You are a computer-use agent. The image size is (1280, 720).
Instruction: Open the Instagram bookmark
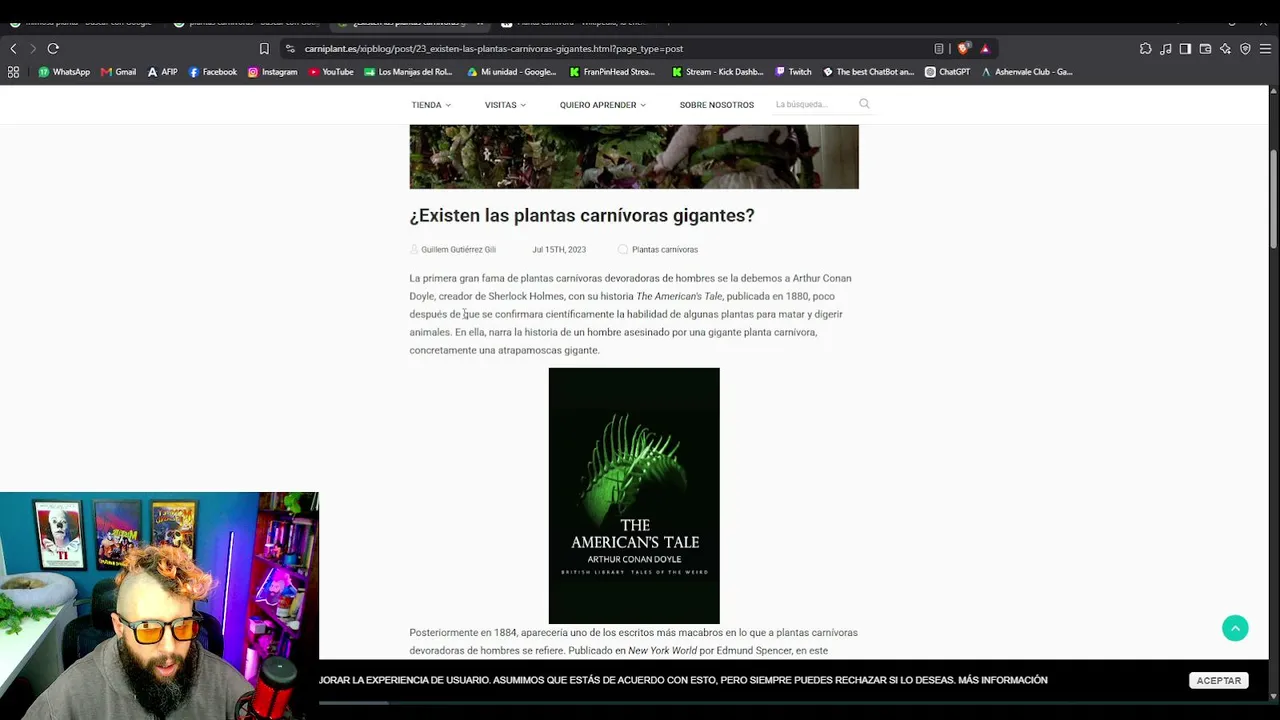click(x=273, y=72)
